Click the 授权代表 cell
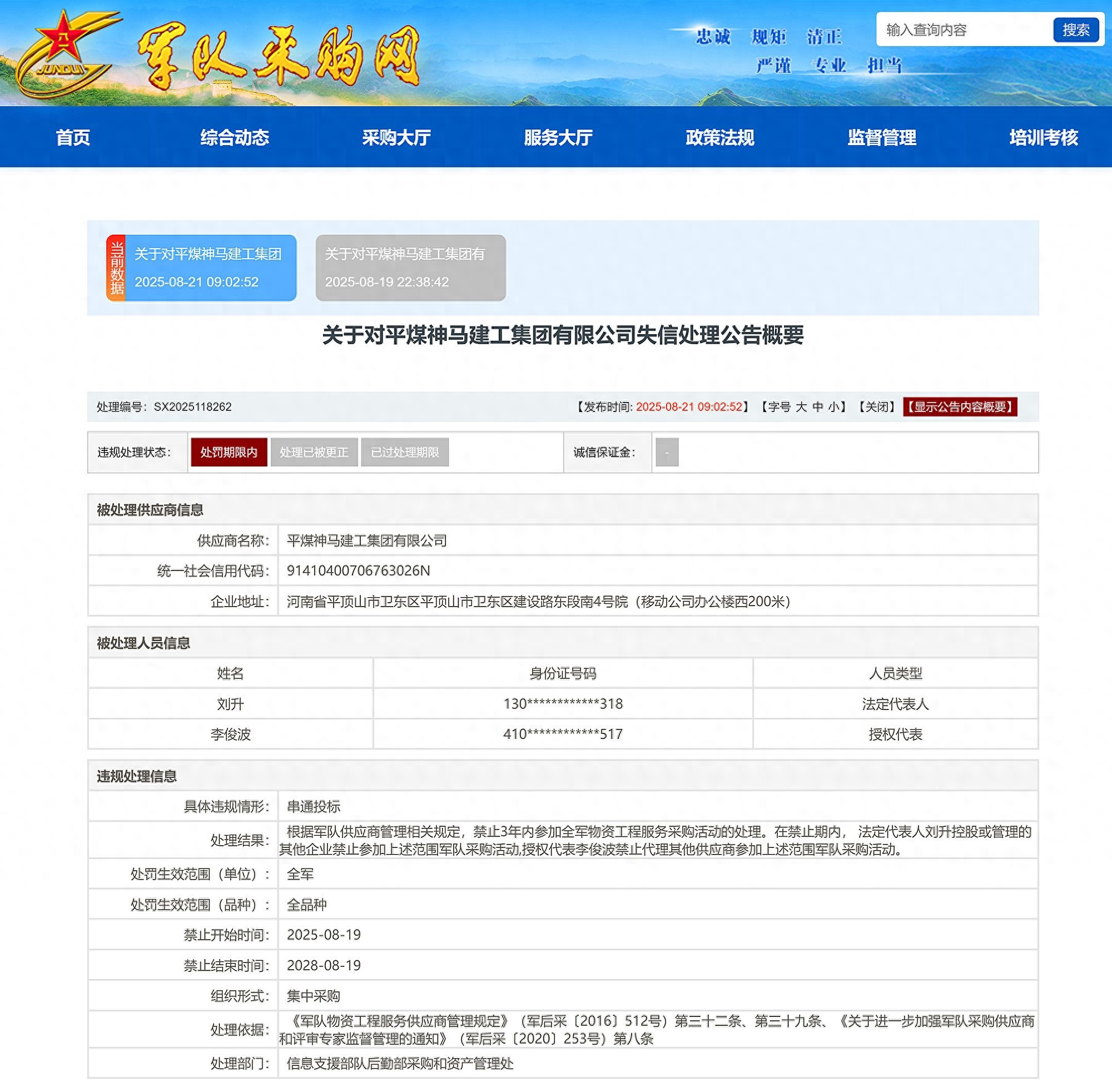Image resolution: width=1112 pixels, height=1092 pixels. pyautogui.click(x=895, y=734)
